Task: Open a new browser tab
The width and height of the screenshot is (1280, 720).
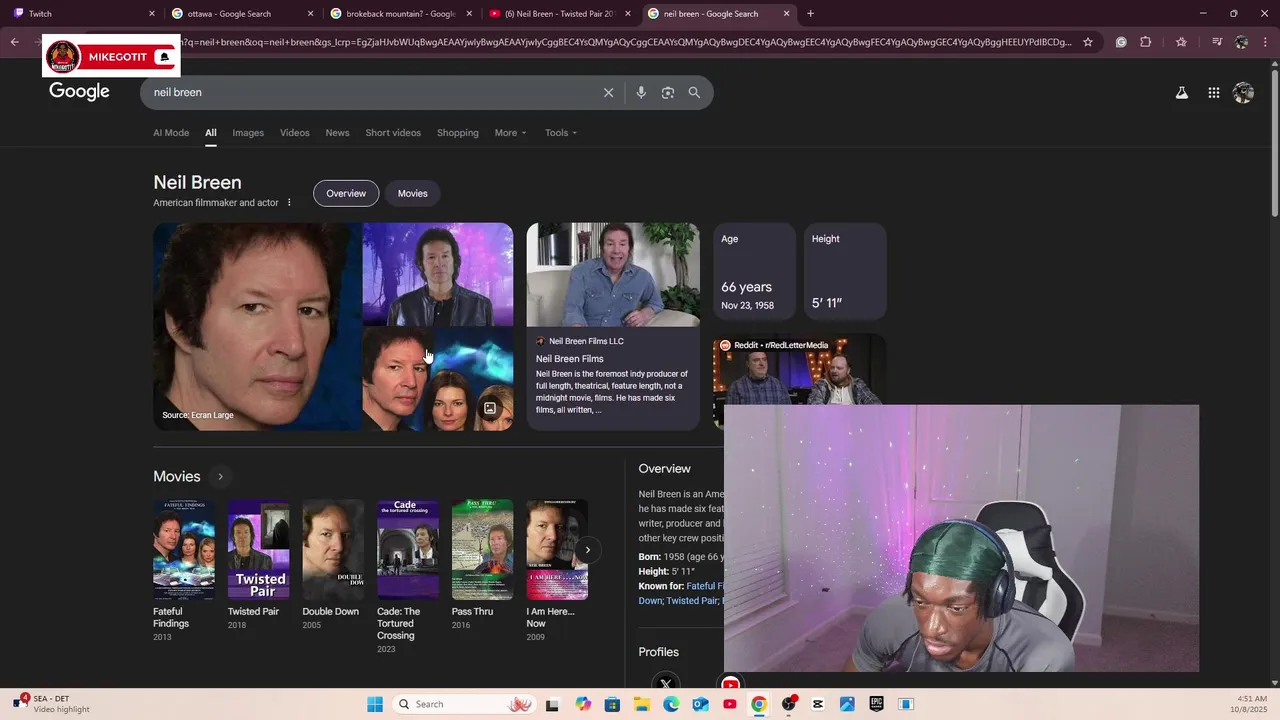Action: tap(810, 14)
